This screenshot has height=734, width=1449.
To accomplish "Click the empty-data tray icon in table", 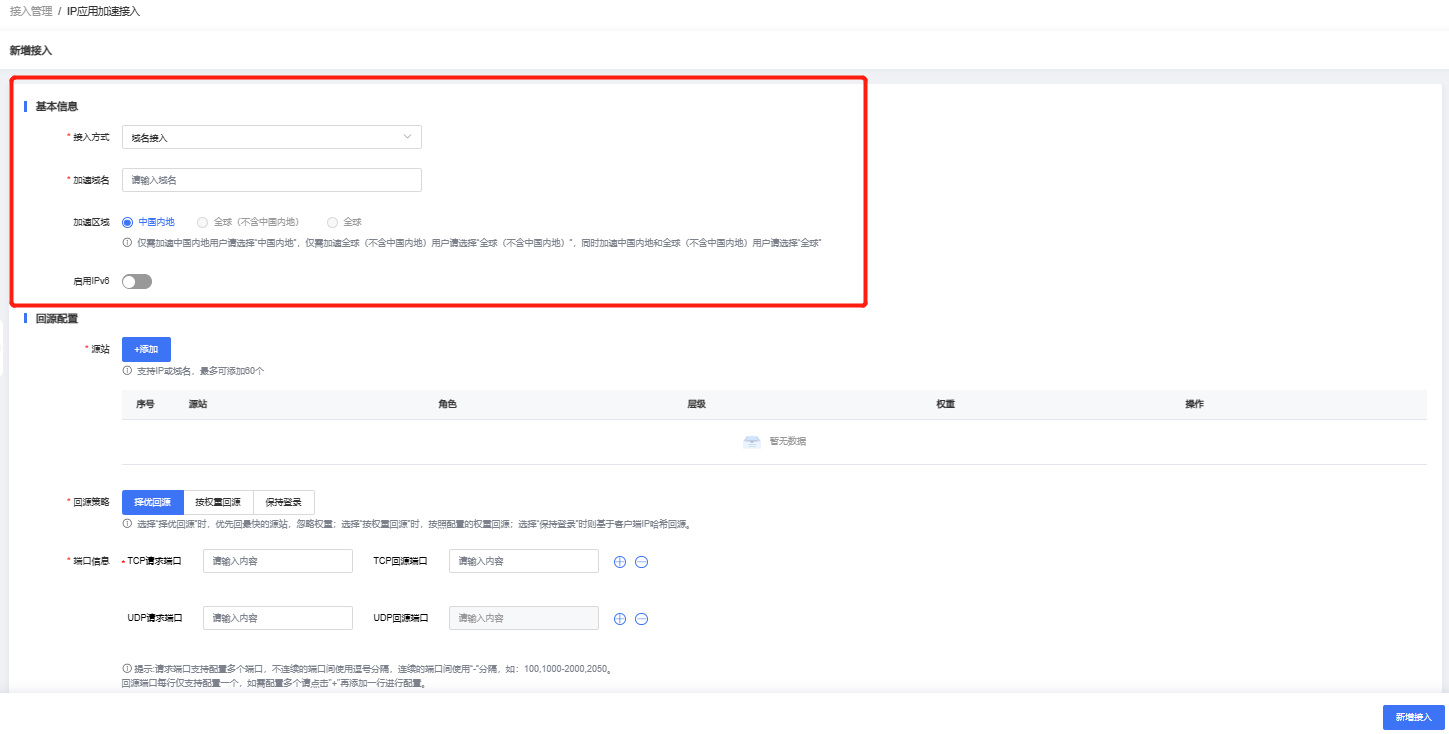I will pyautogui.click(x=752, y=441).
